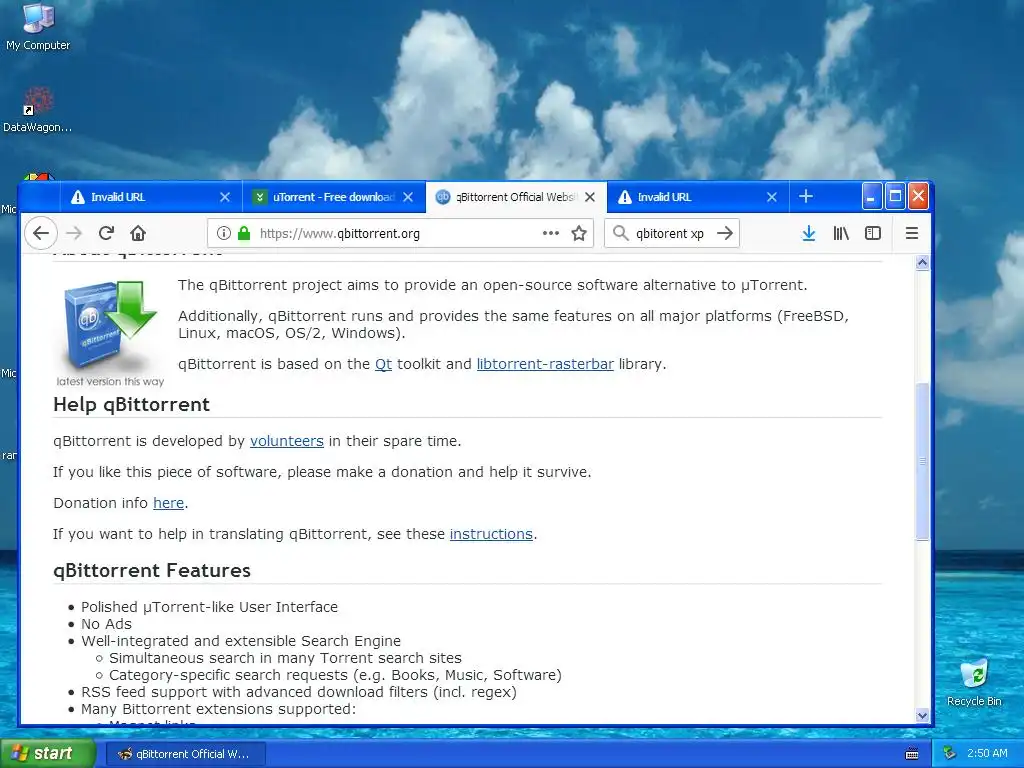
Task: Click the page scrollbar down arrow
Action: (922, 715)
